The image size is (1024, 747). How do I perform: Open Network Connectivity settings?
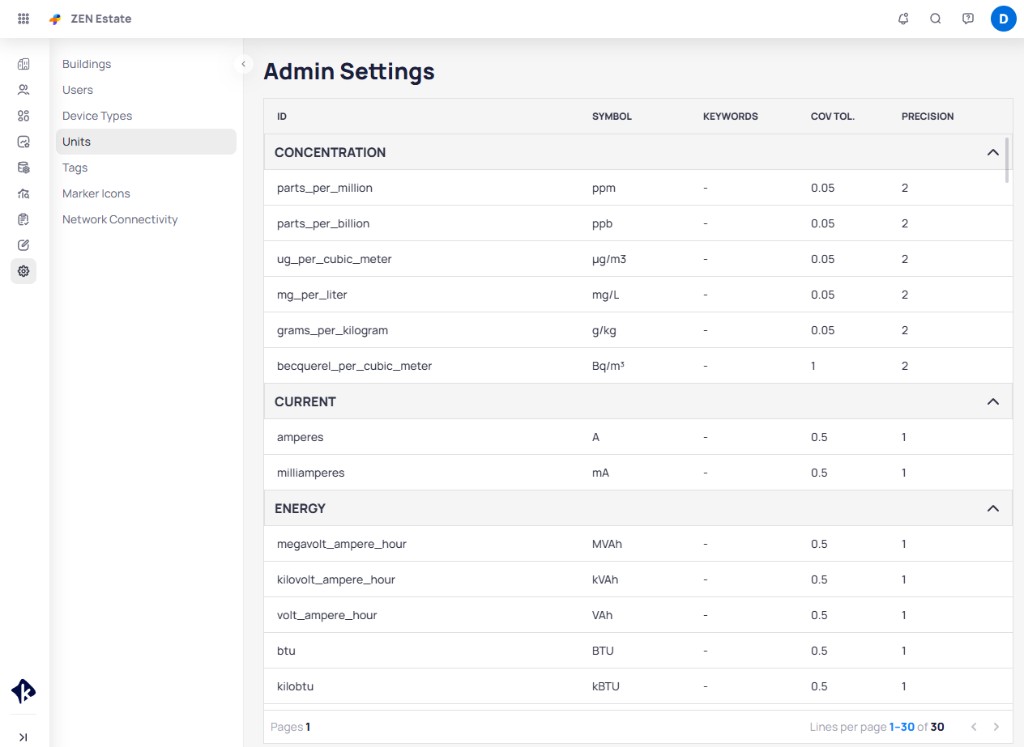[120, 219]
